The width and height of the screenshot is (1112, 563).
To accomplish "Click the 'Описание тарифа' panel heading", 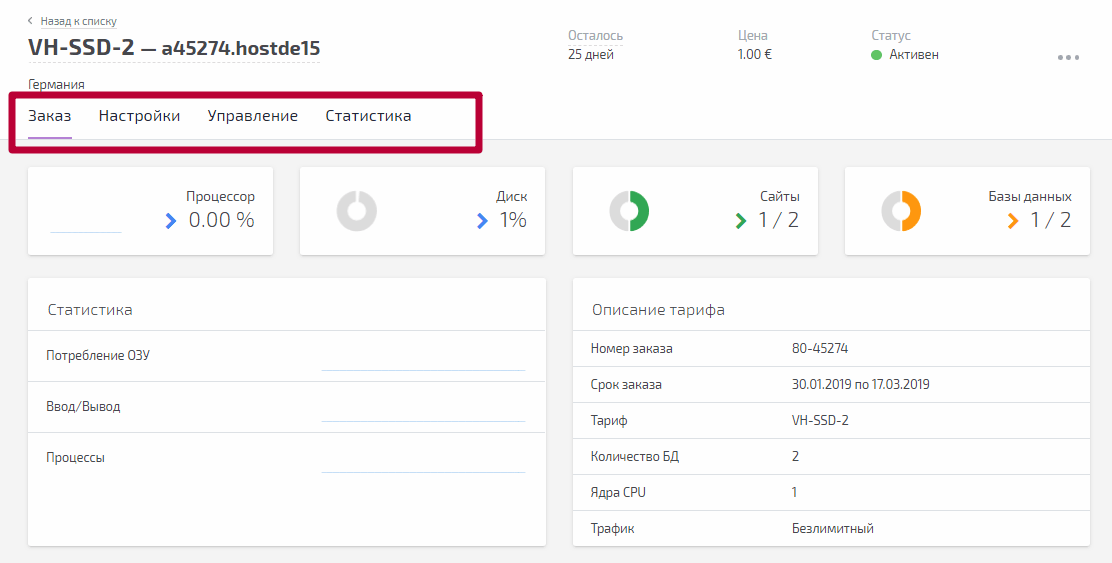I will pyautogui.click(x=658, y=310).
